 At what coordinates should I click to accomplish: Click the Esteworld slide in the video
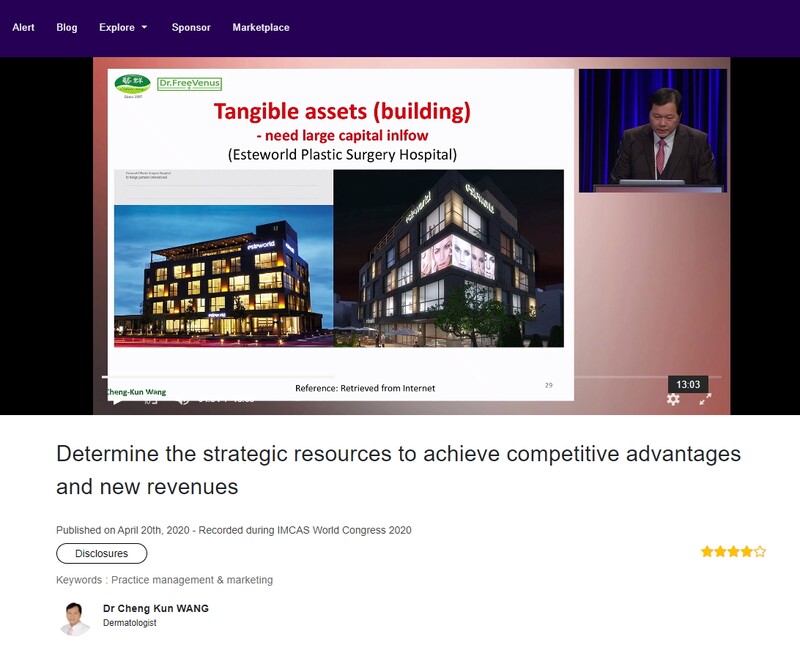[340, 235]
